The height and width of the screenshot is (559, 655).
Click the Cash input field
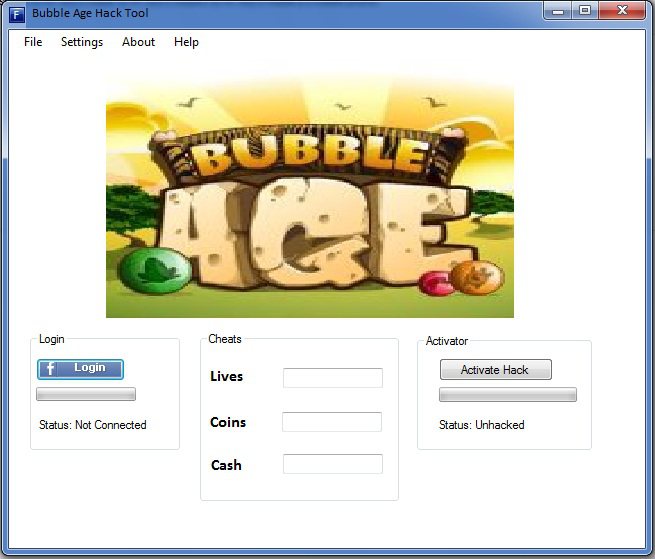click(333, 464)
